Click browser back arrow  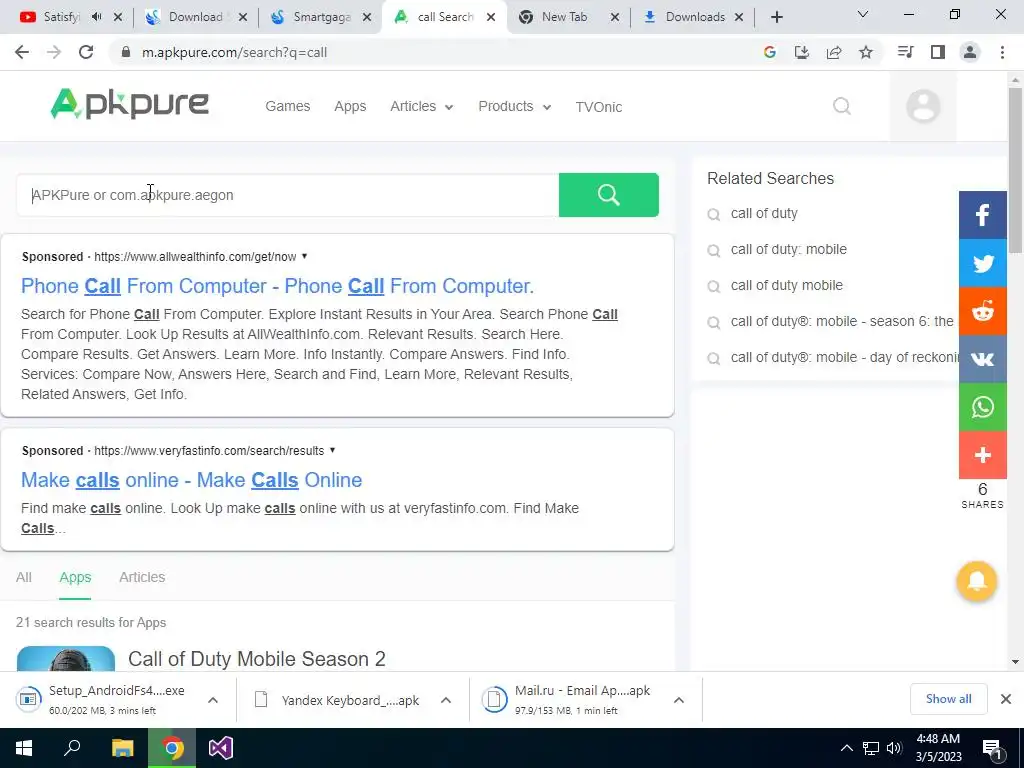tap(22, 52)
